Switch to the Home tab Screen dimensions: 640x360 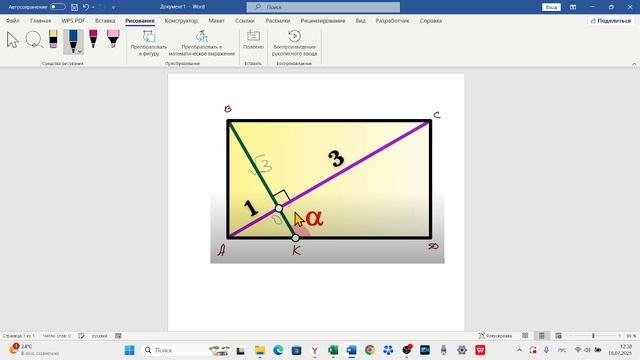pyautogui.click(x=40, y=20)
